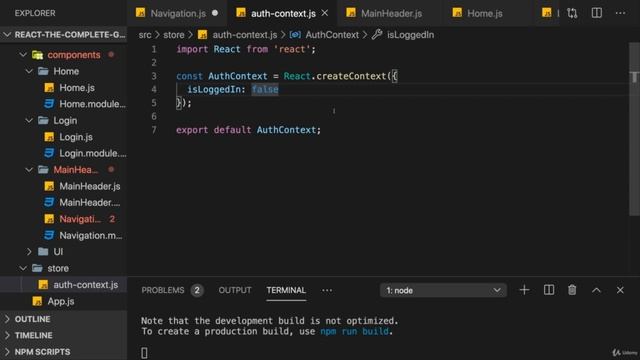Kill the terminal with trash icon

pyautogui.click(x=572, y=290)
